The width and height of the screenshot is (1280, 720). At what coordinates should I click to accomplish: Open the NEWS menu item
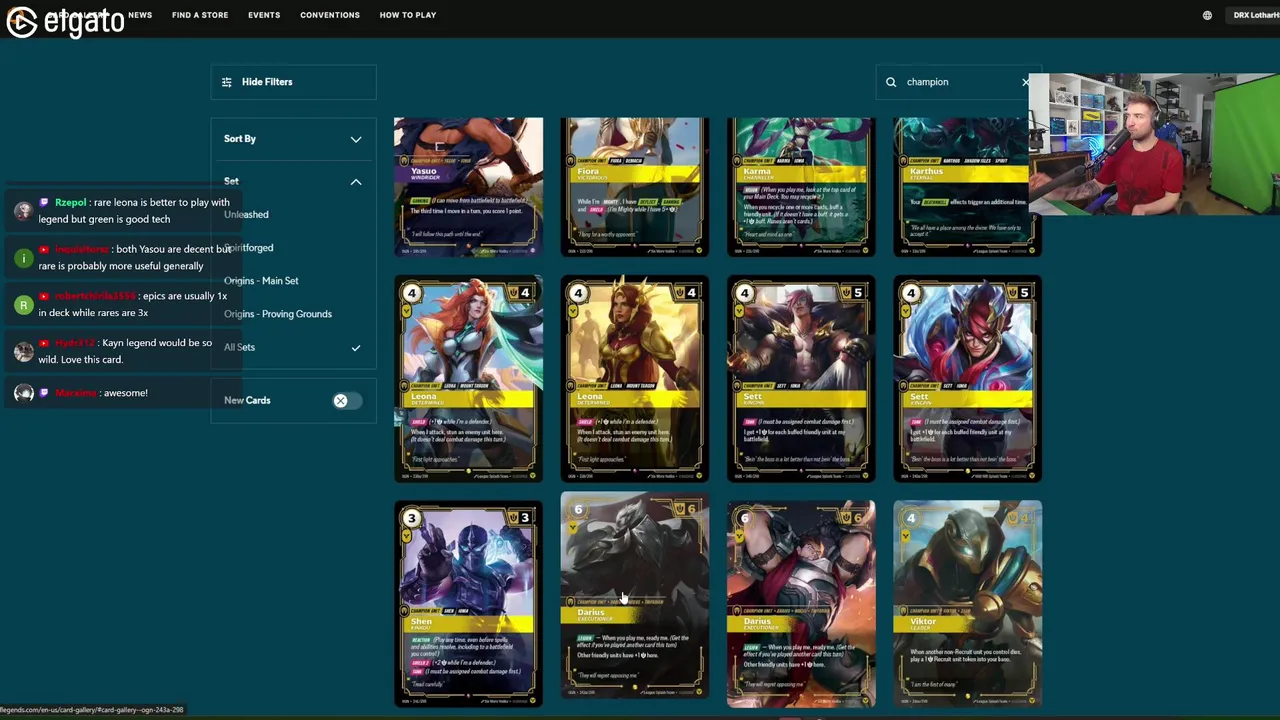(x=140, y=15)
